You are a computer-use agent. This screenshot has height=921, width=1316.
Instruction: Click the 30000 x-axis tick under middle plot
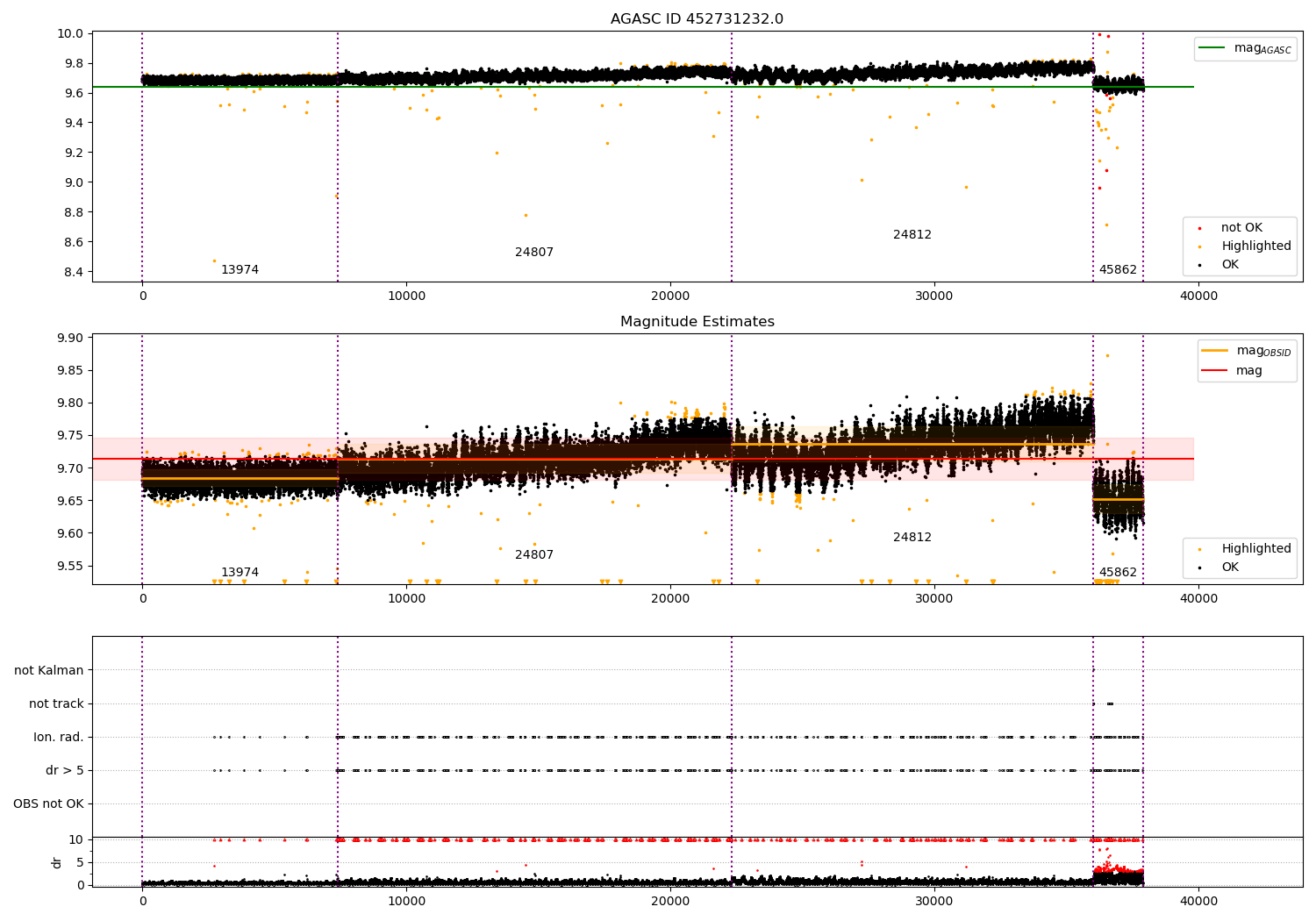click(x=934, y=599)
